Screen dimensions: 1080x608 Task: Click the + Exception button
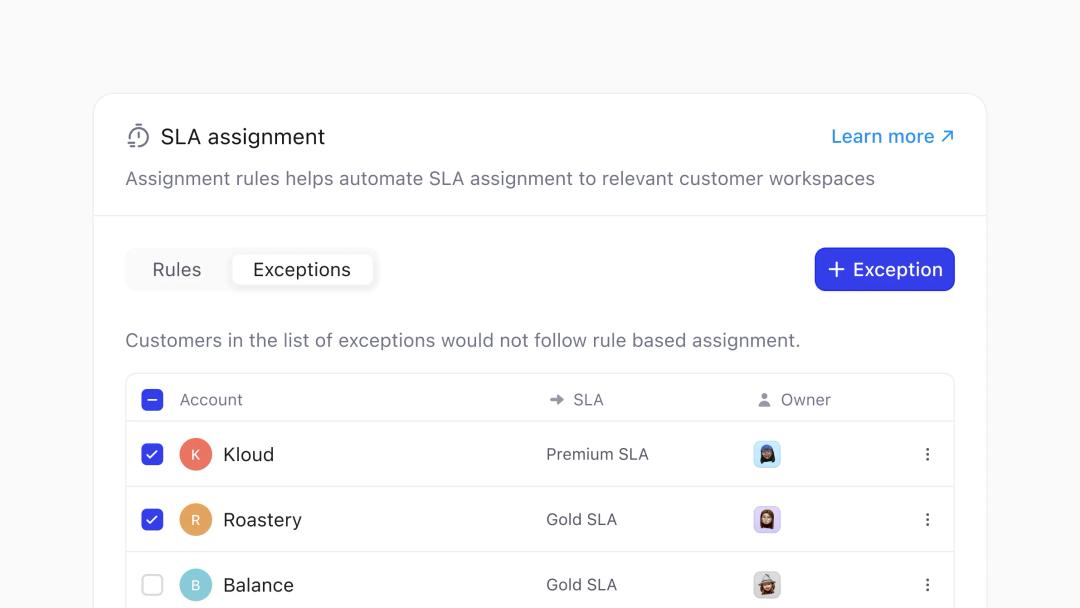[884, 270]
